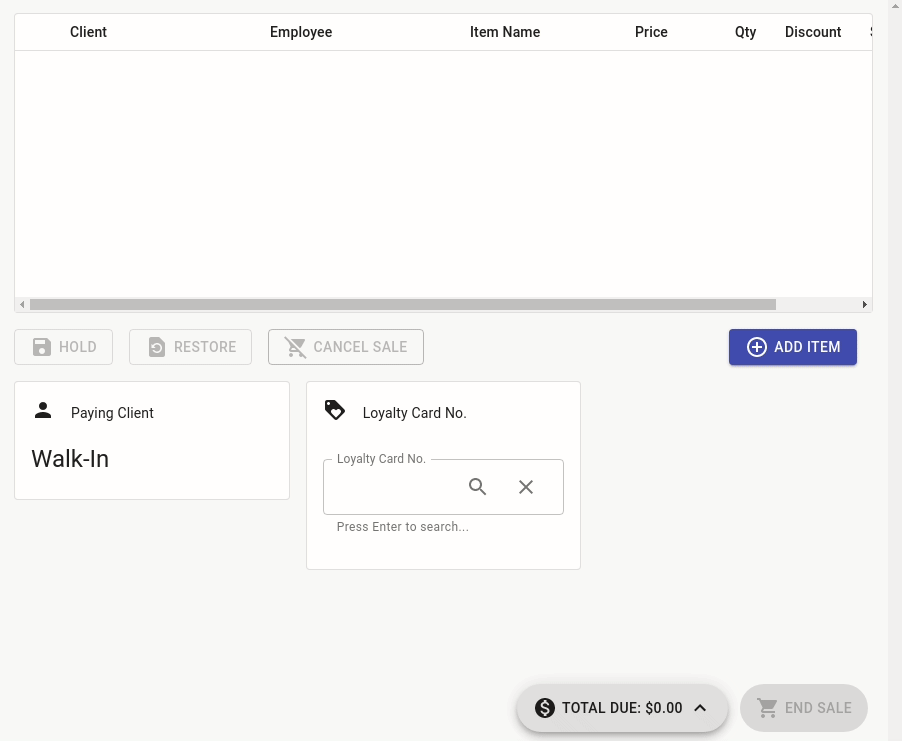Select the Walk-In paying client
902x741 pixels.
pyautogui.click(x=70, y=459)
